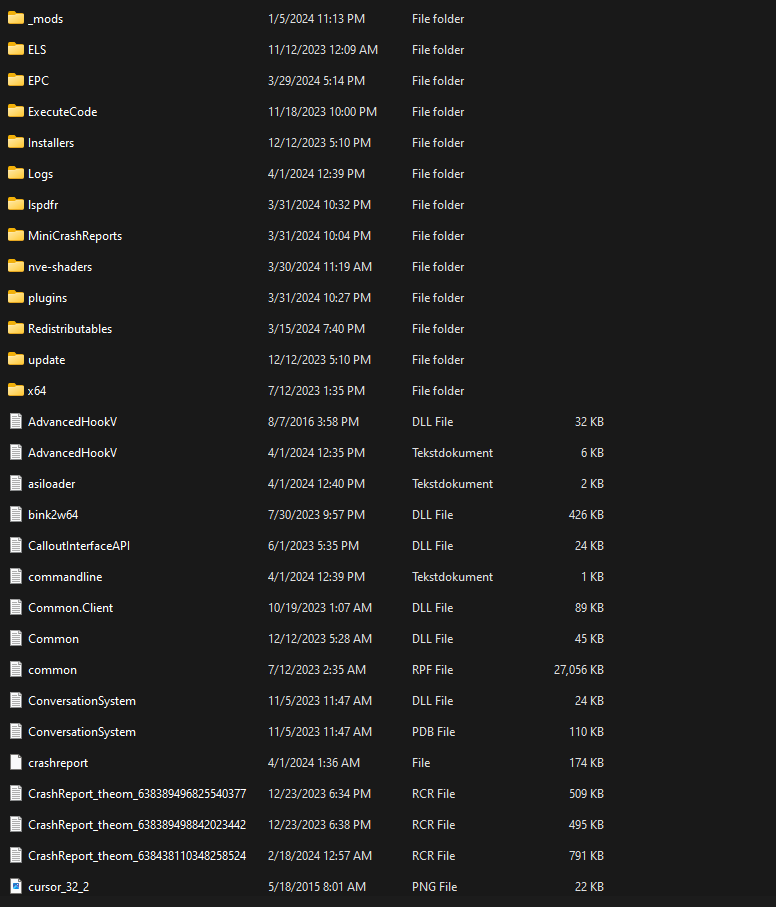Click the PNG File type label
Viewport: 776px width, 907px height.
434,887
